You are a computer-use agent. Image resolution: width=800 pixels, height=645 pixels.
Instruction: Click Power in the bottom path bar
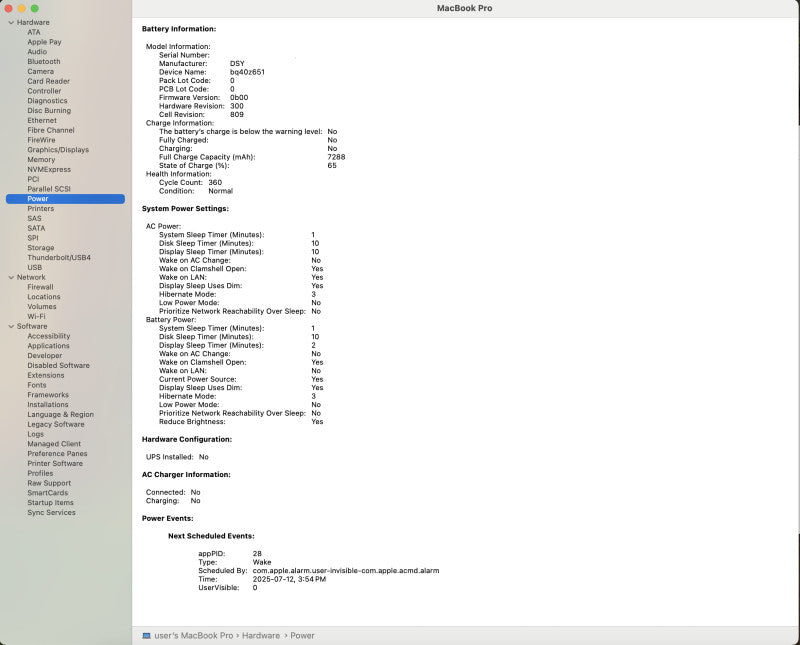click(x=302, y=636)
